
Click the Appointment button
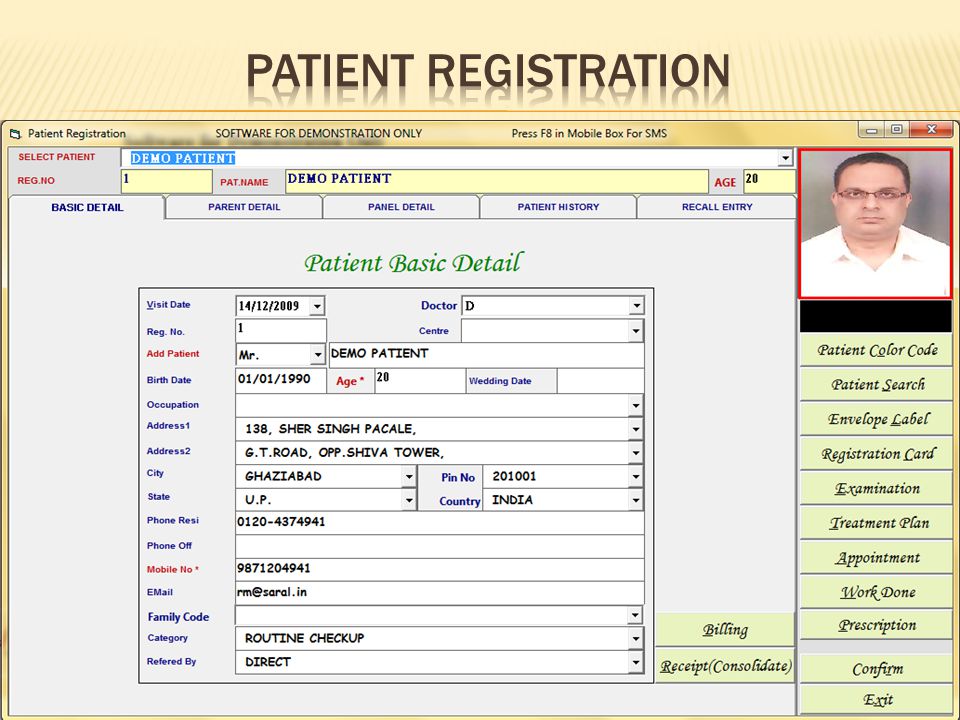[876, 558]
